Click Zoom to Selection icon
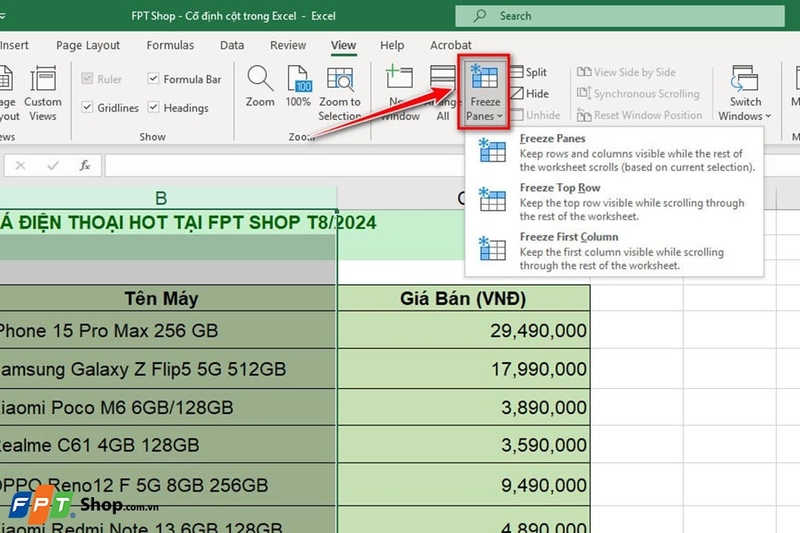The width and height of the screenshot is (800, 533). 340,80
